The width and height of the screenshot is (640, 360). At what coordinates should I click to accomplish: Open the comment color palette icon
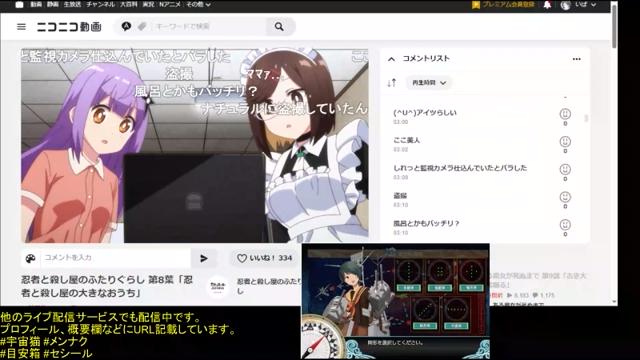coord(31,258)
